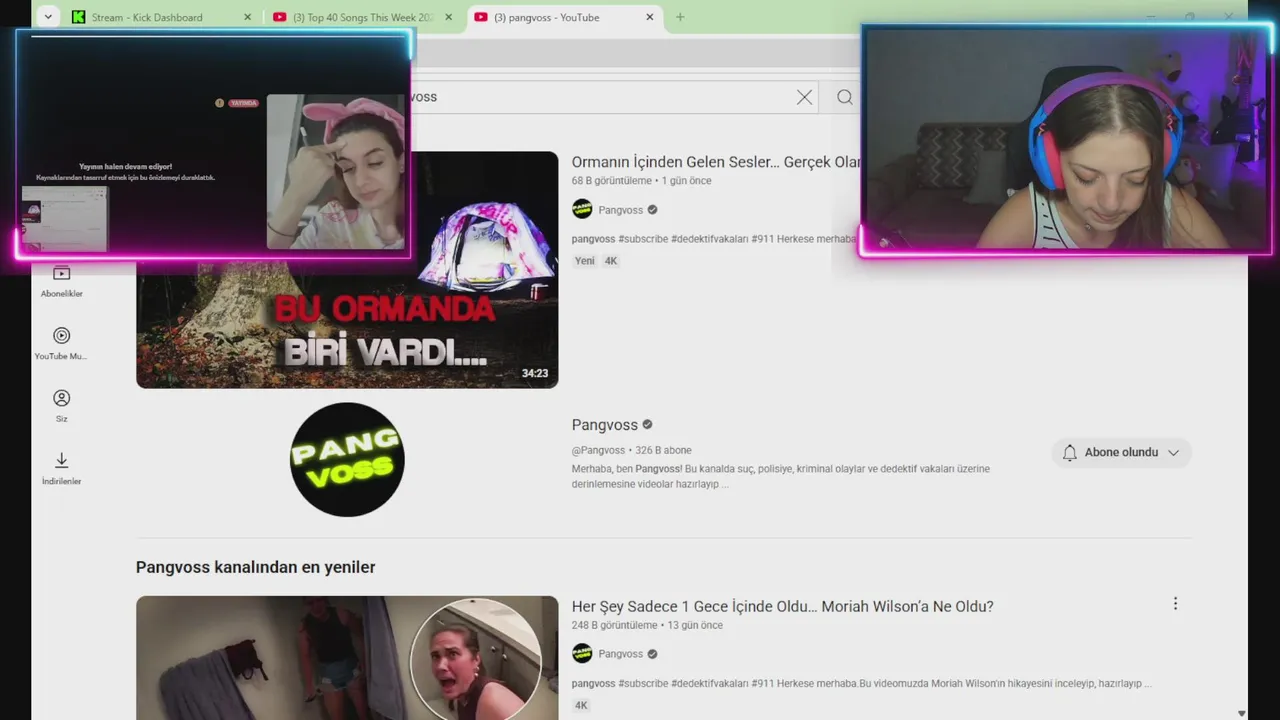
Task: Click Pangvoss avatar under Moriah Wilson video
Action: [582, 654]
